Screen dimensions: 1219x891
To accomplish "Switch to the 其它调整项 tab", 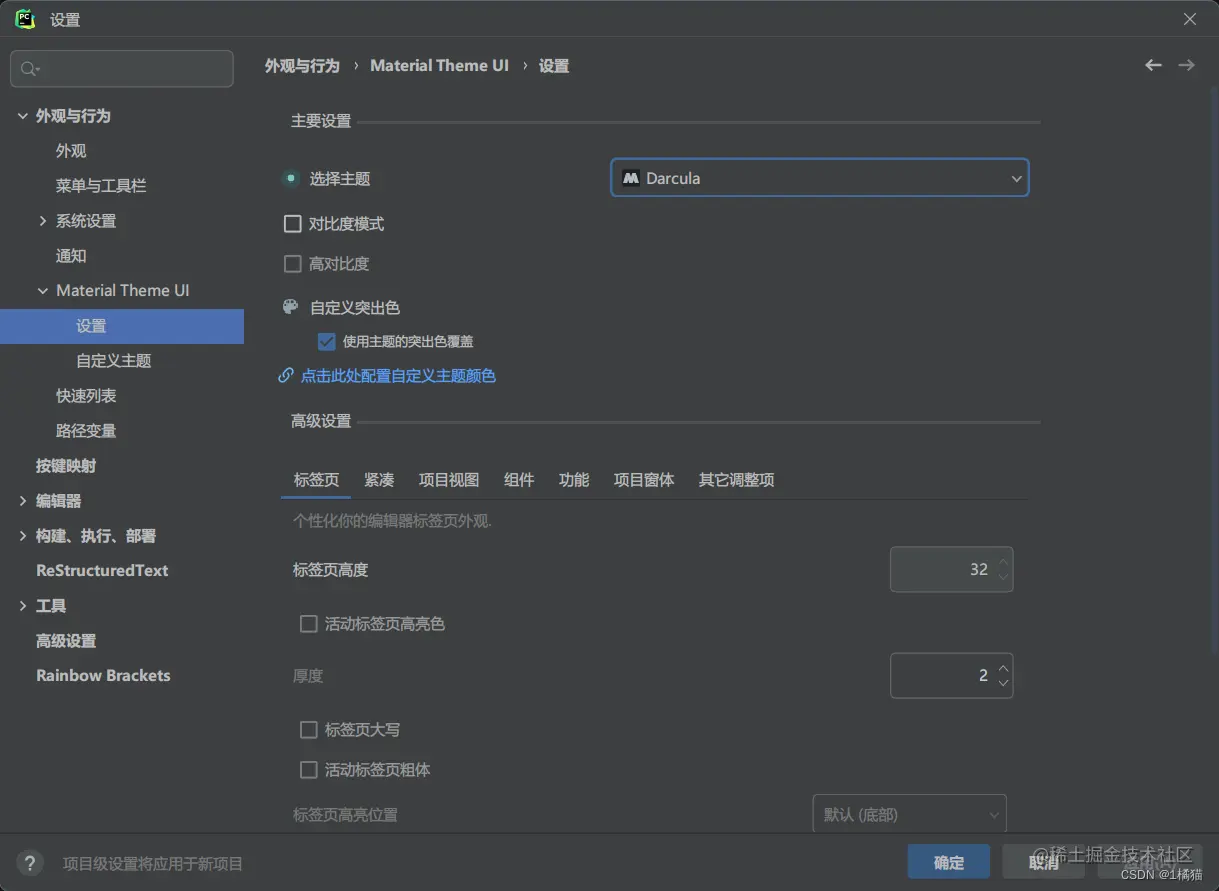I will (737, 480).
